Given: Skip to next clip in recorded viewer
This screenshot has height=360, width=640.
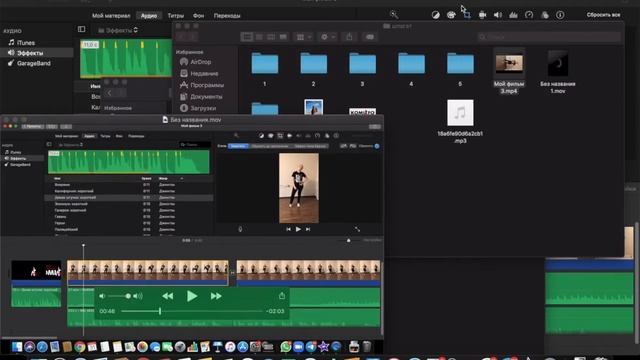Looking at the screenshot, I should point(308,229).
